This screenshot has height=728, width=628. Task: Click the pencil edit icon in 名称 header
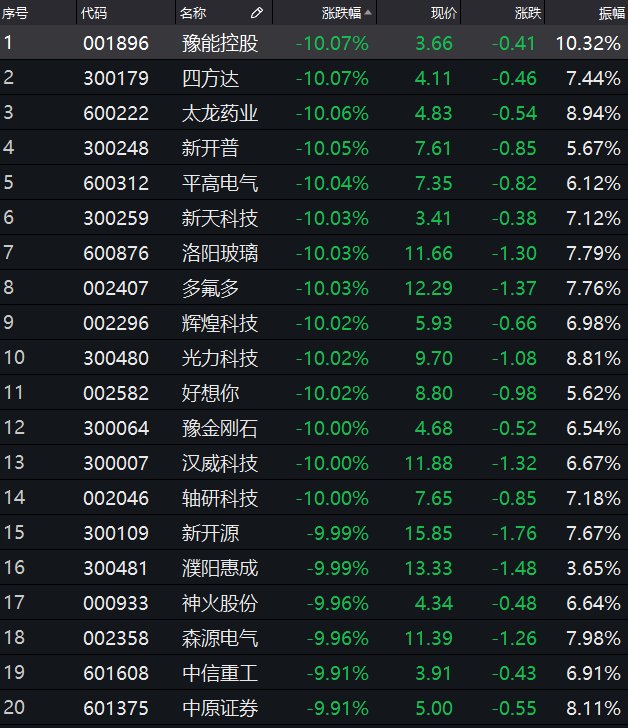click(257, 13)
